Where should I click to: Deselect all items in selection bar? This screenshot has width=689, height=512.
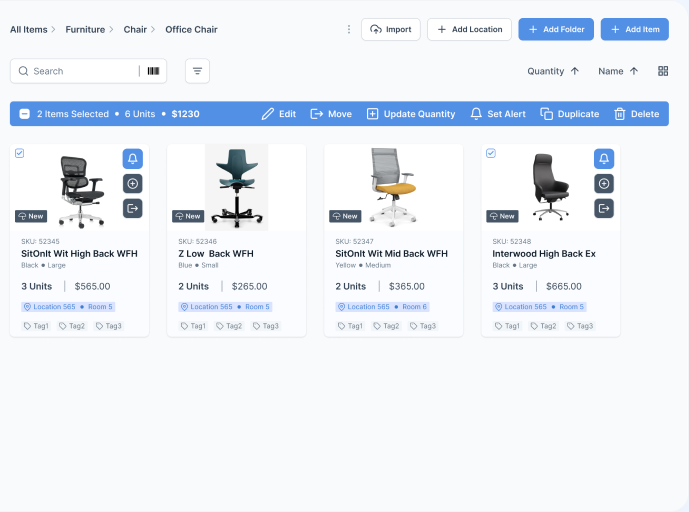pos(25,114)
